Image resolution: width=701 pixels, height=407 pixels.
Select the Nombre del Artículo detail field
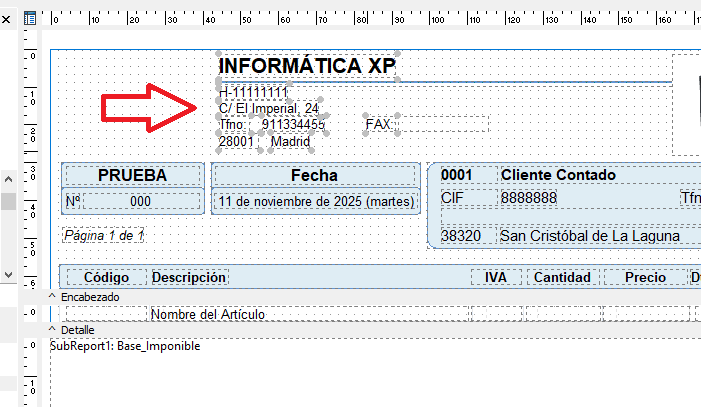[207, 315]
